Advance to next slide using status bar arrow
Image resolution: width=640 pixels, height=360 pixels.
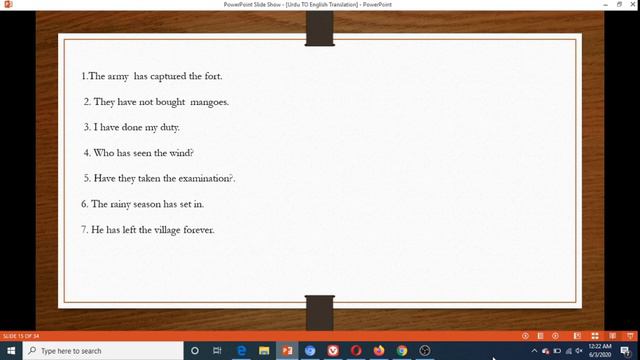[x=556, y=336]
